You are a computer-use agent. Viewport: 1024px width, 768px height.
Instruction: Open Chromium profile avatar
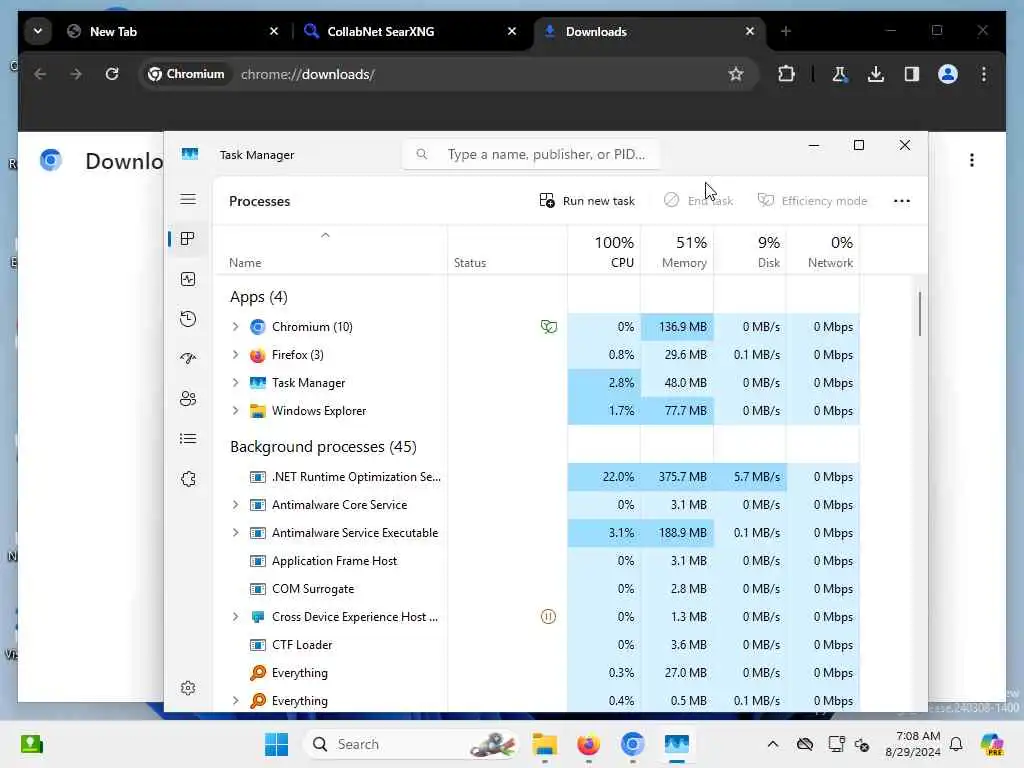(948, 74)
